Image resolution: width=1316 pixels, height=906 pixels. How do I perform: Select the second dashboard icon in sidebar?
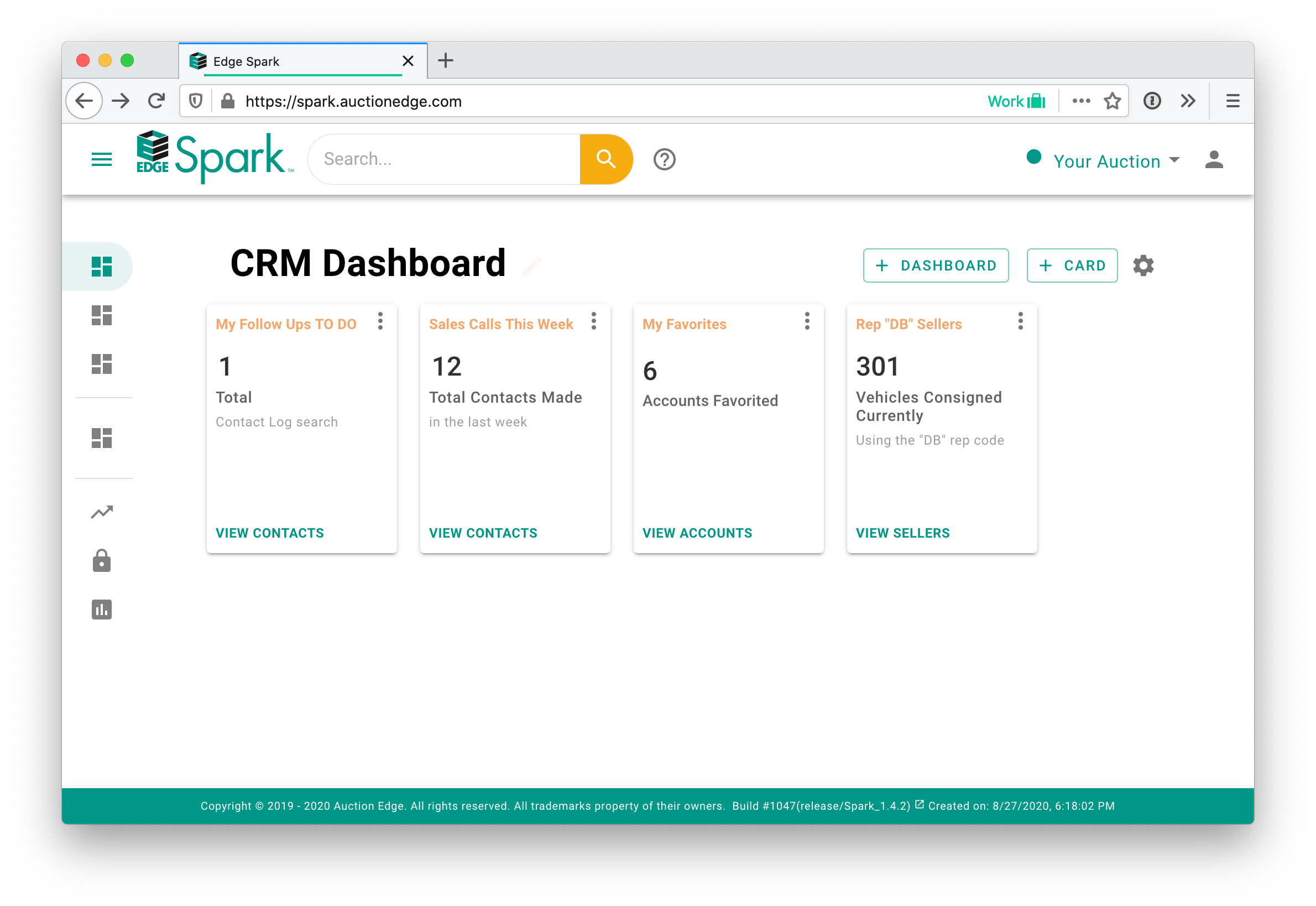pos(102,315)
